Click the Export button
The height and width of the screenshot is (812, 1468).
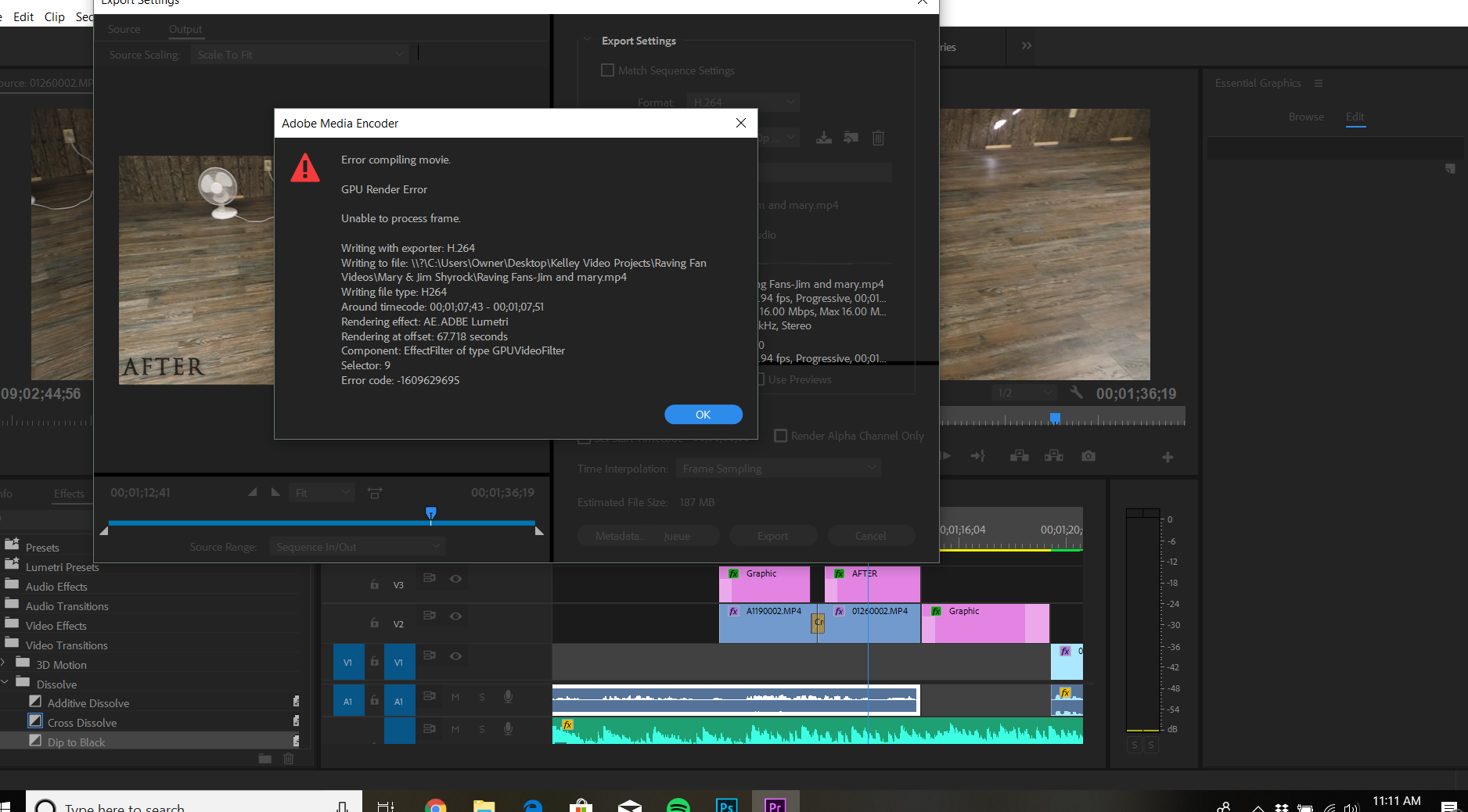[x=772, y=536]
